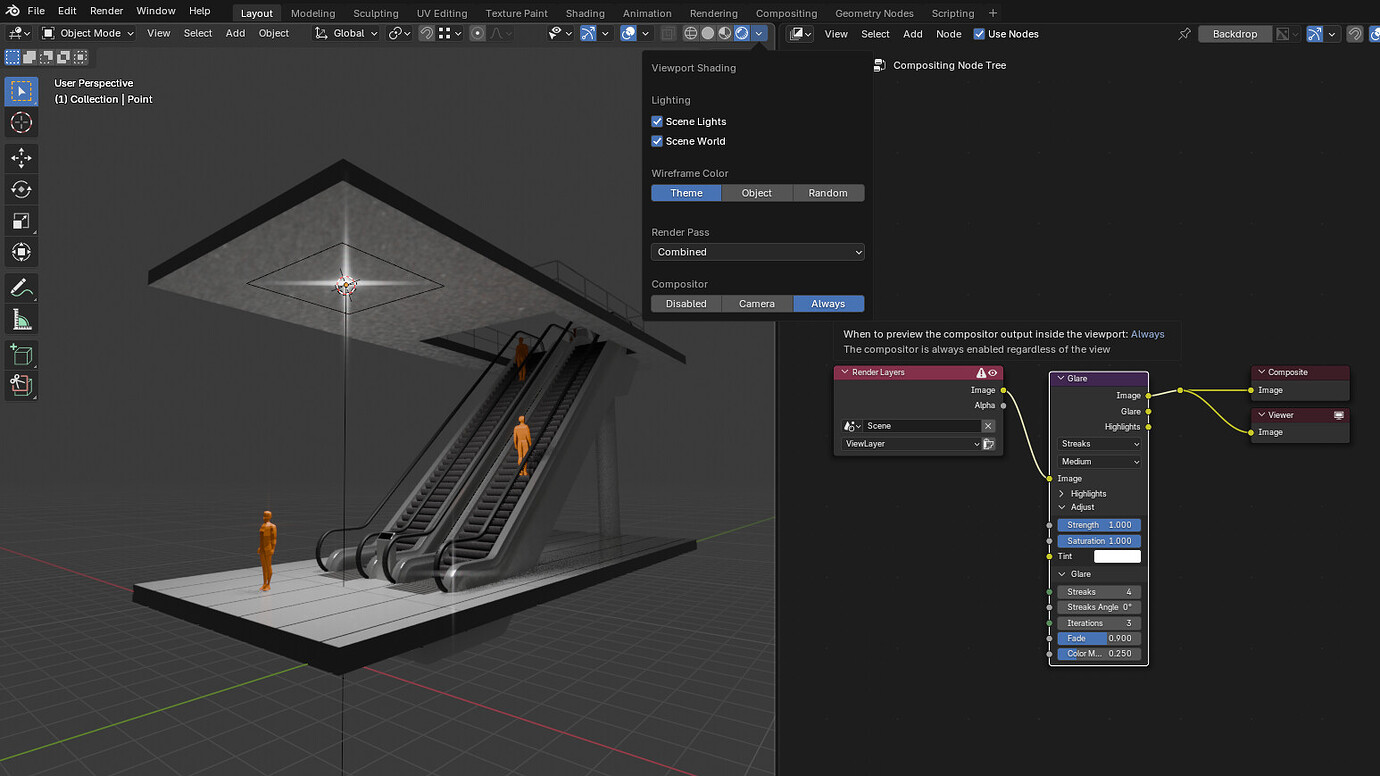
Task: Select the Move tool
Action: [x=21, y=157]
